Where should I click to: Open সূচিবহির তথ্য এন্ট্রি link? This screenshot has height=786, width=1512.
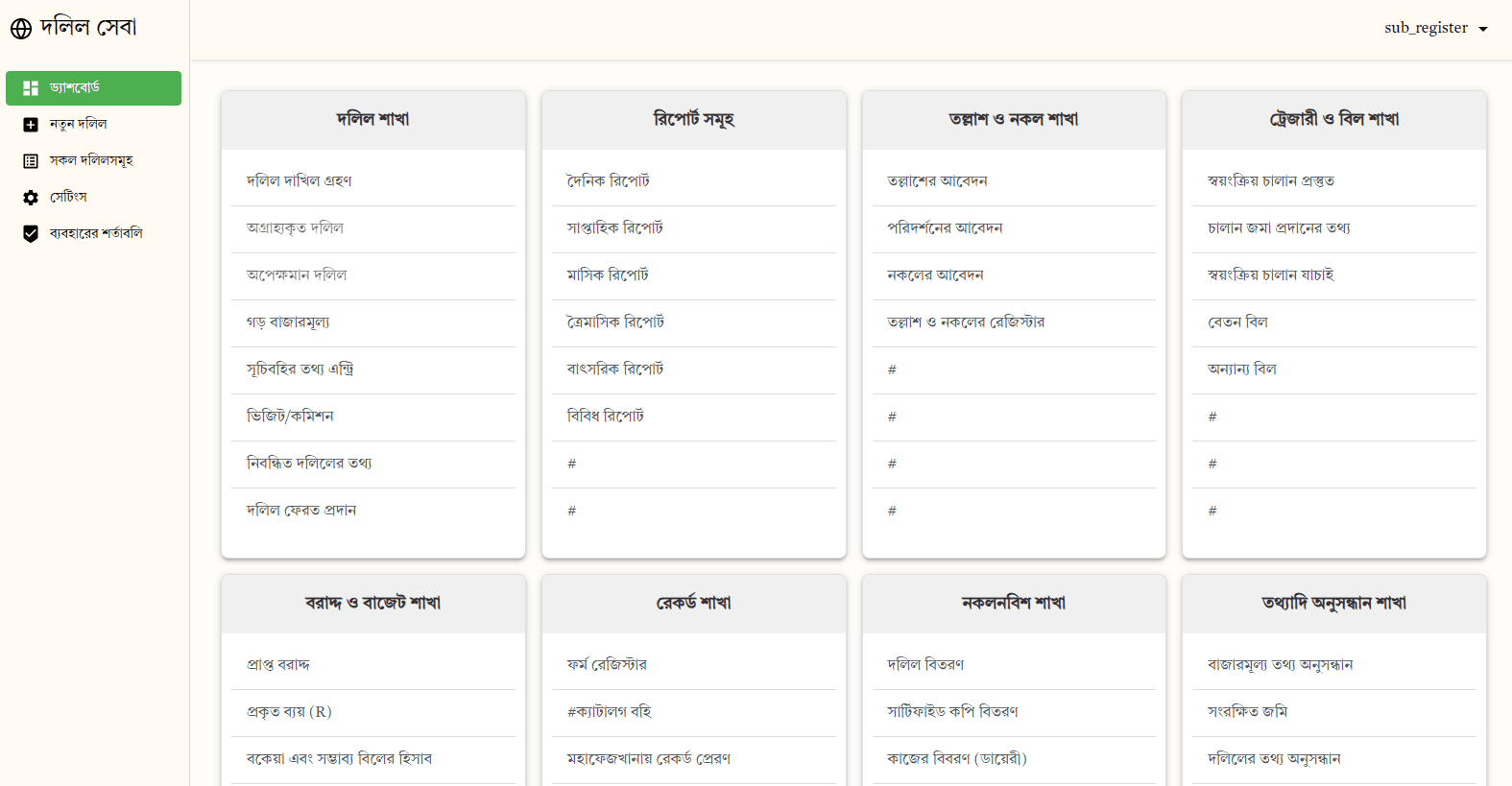click(x=300, y=369)
